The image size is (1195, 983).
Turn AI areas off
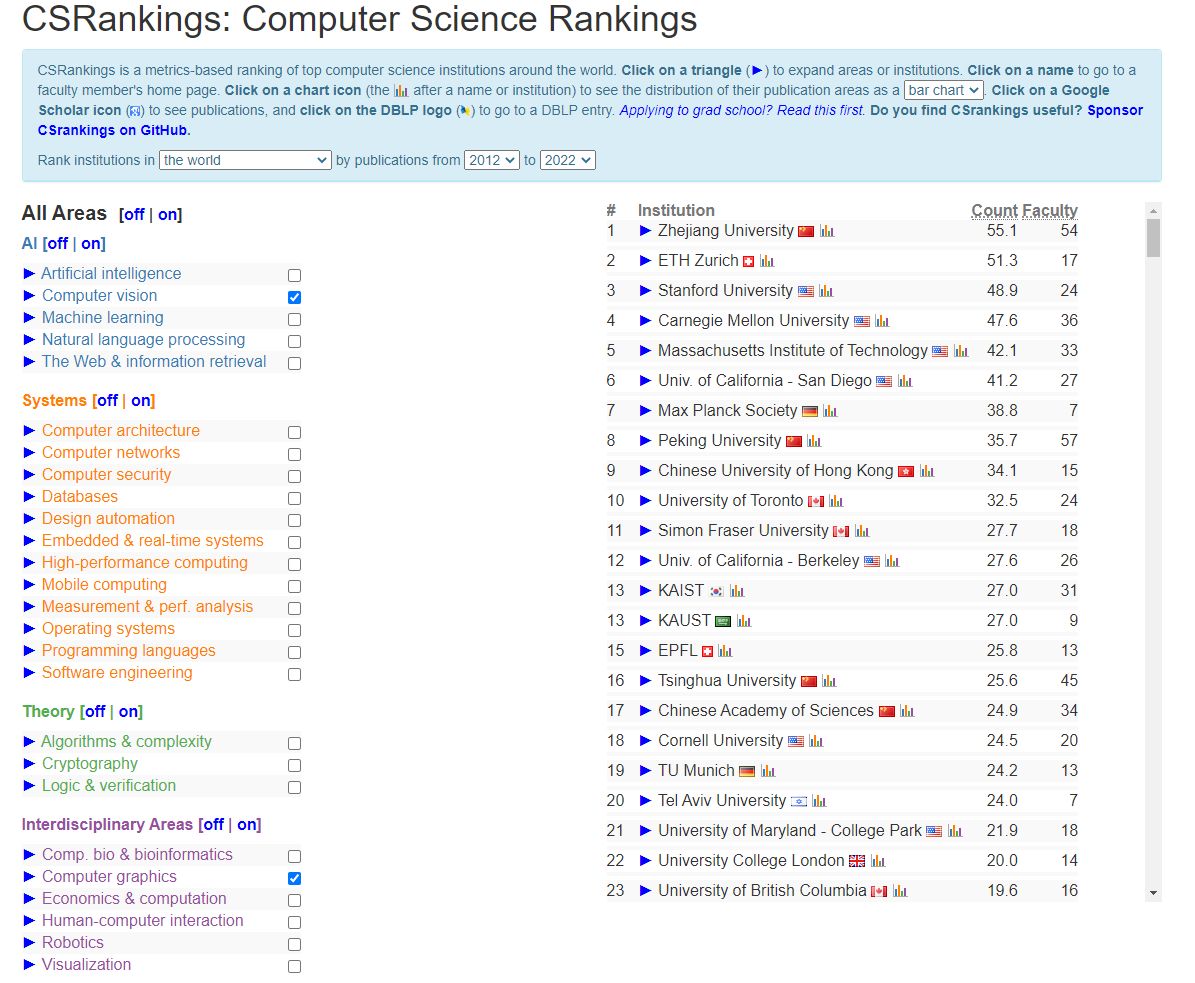click(57, 244)
